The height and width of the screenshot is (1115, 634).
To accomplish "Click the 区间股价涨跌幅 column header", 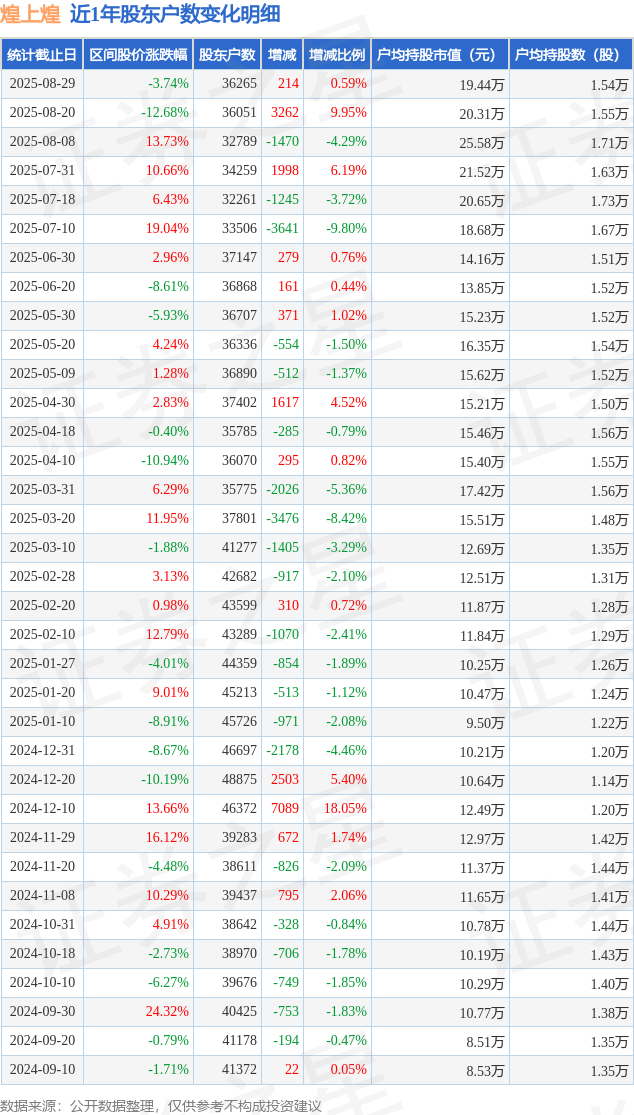I will click(x=139, y=55).
